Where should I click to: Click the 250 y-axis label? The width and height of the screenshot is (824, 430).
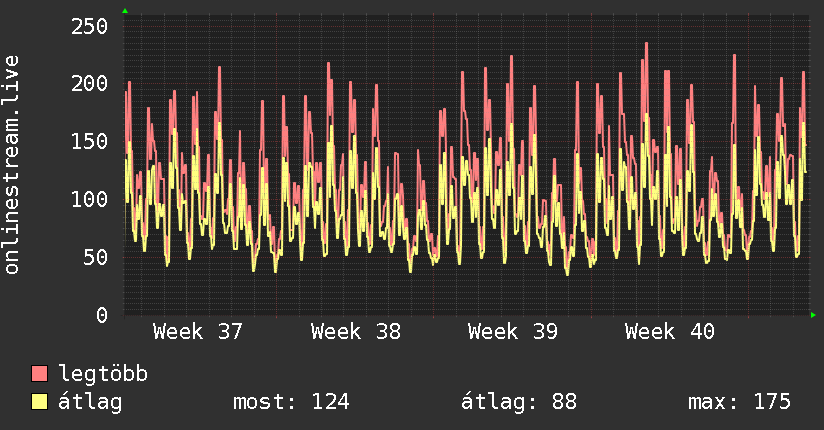coord(89,26)
